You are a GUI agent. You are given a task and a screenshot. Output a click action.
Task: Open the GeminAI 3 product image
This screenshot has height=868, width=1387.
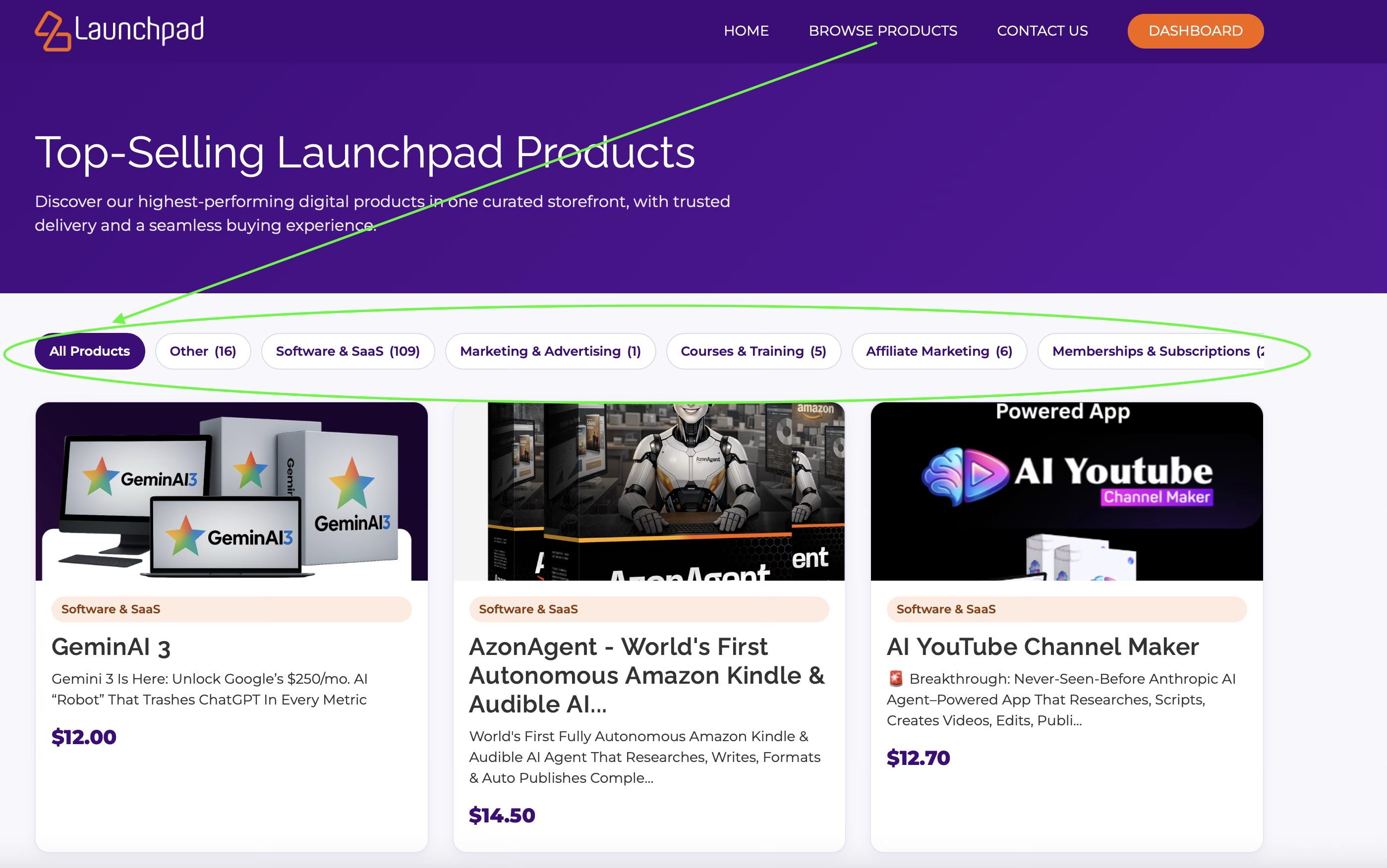pyautogui.click(x=231, y=491)
